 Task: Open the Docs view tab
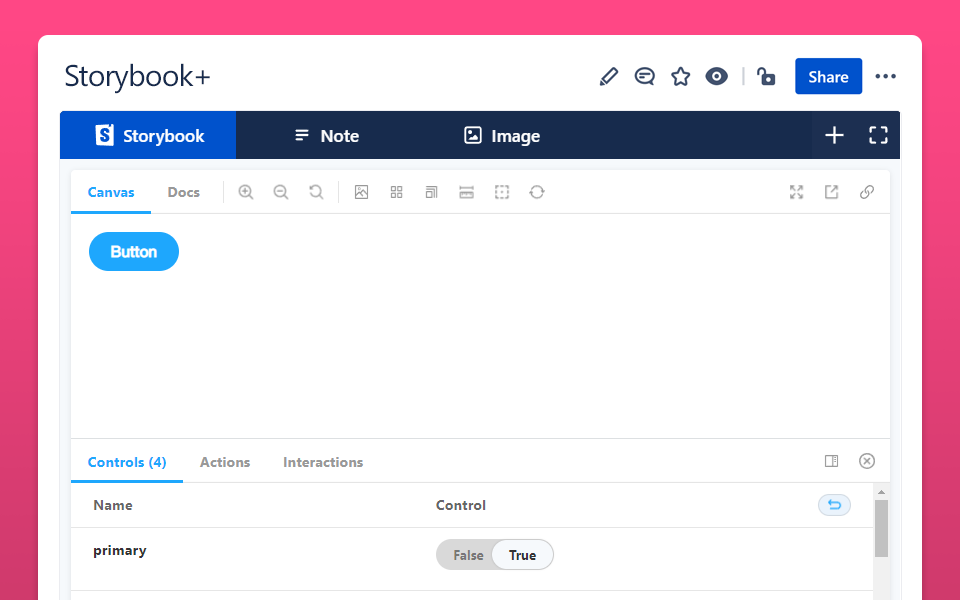[x=184, y=192]
